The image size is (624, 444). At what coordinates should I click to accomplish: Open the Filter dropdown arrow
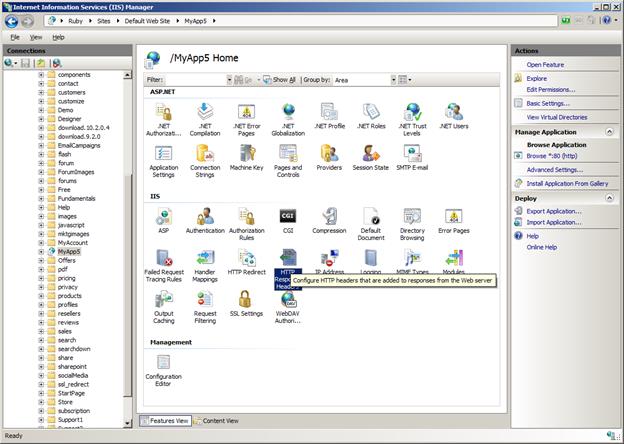[229, 80]
